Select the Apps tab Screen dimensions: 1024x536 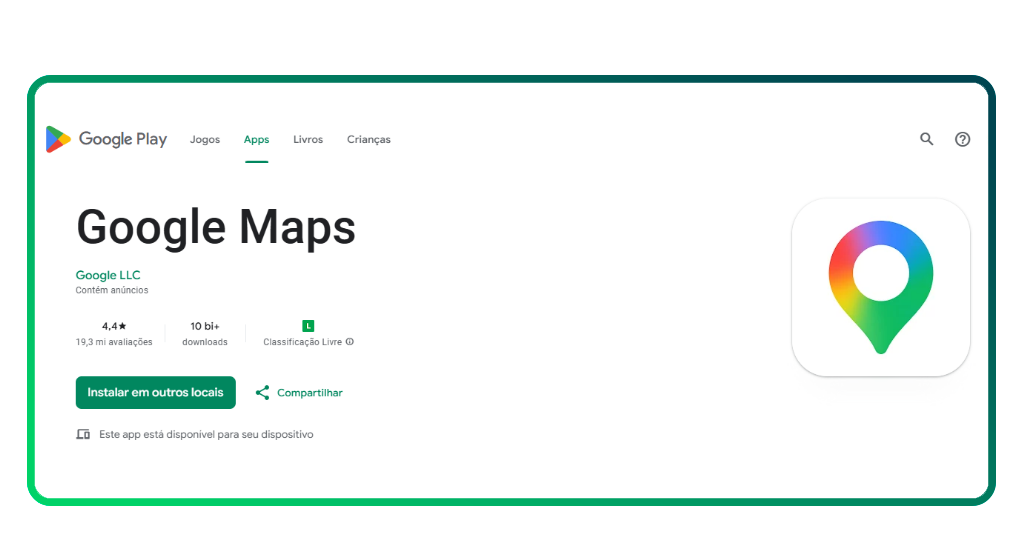click(x=256, y=140)
